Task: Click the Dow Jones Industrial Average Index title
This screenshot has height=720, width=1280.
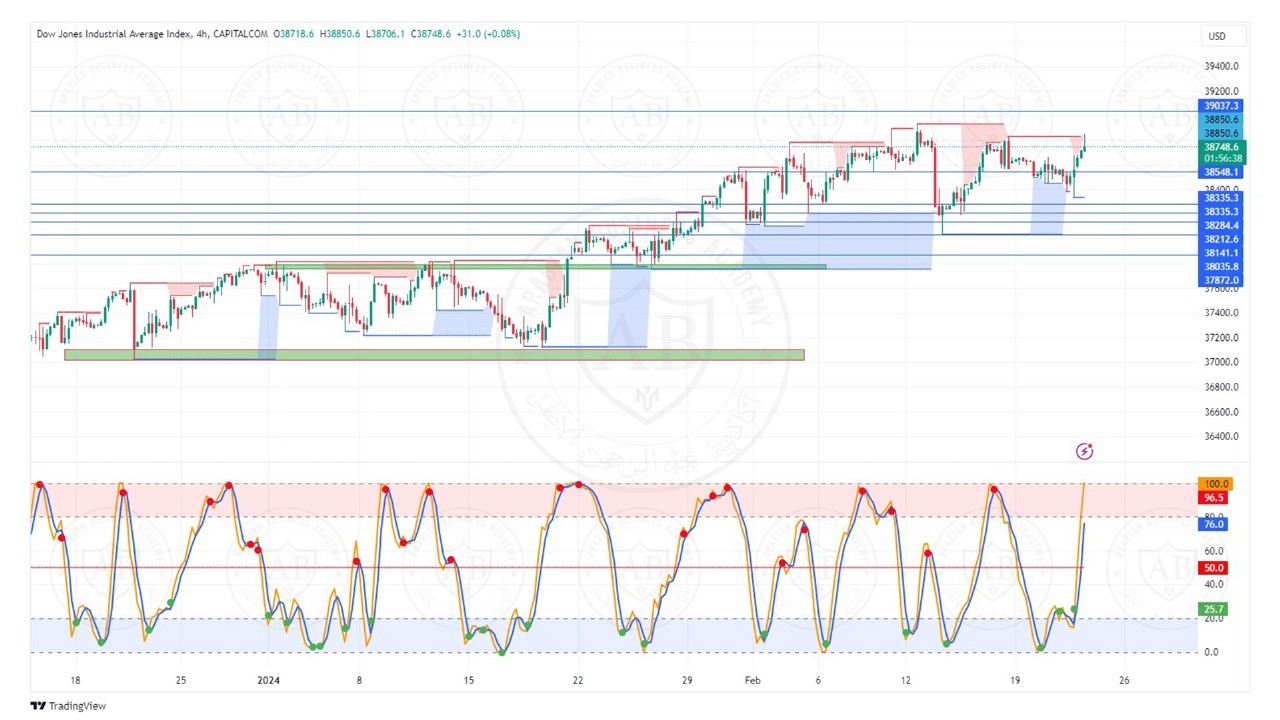Action: (114, 34)
